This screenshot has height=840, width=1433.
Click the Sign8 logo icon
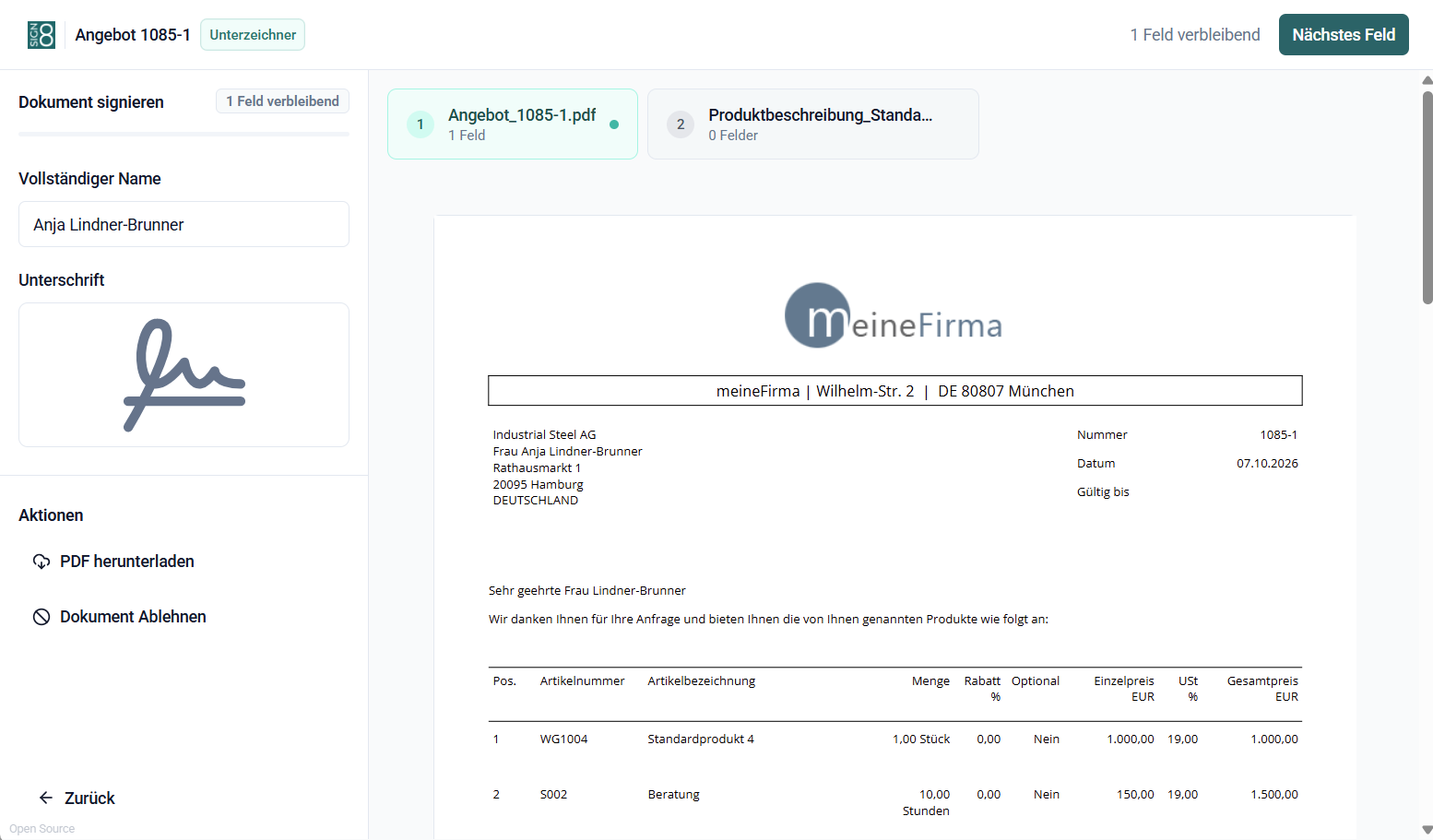[x=41, y=35]
